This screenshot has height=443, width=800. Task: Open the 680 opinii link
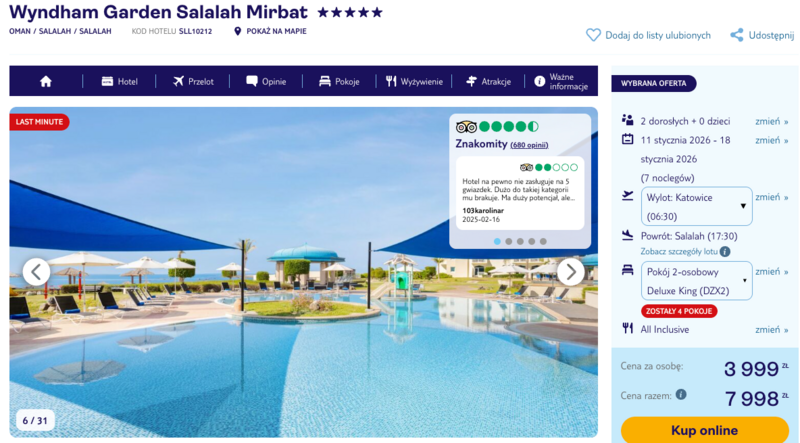[529, 145]
